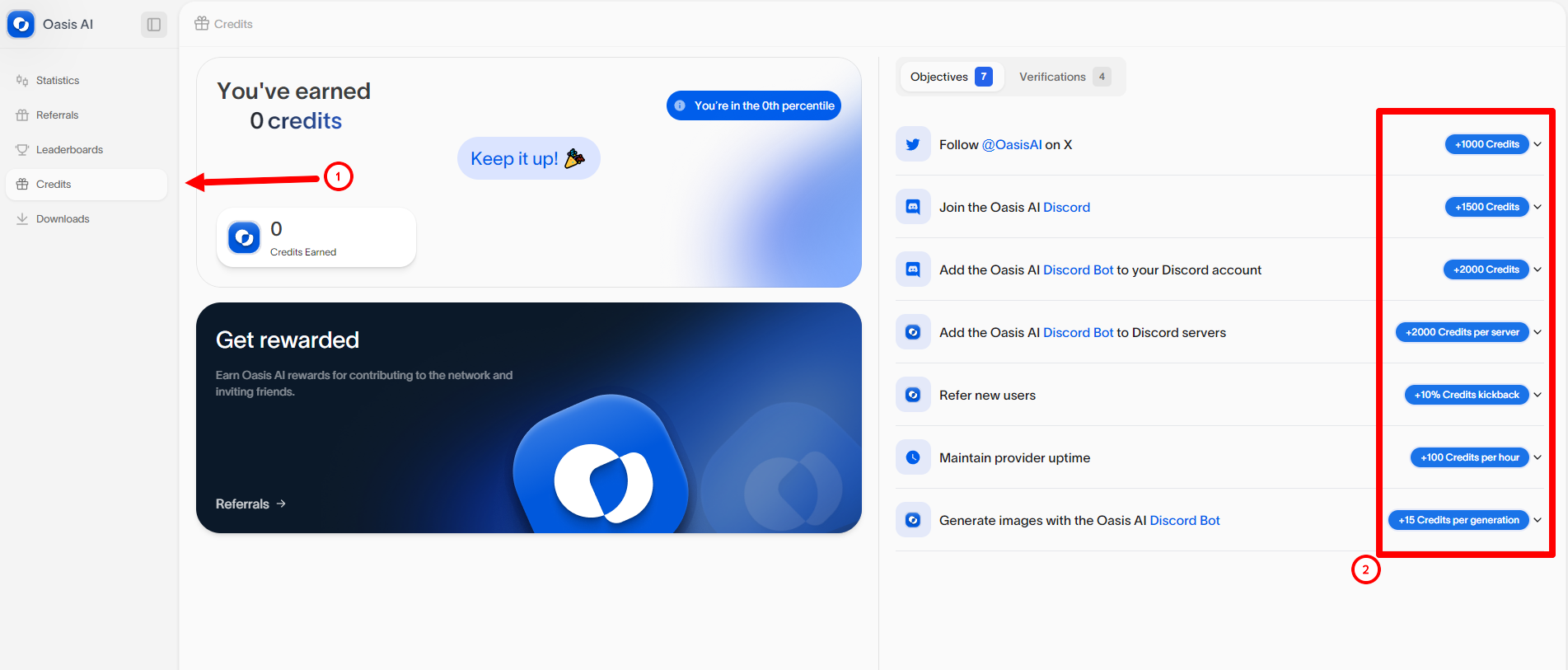
Task: Click the Oasis AI logo icon
Action: tap(21, 25)
